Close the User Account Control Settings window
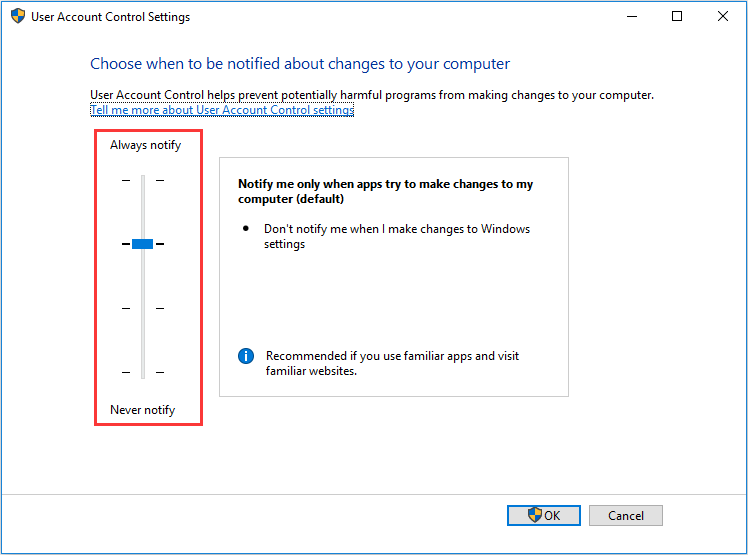Image resolution: width=748 pixels, height=555 pixels. [x=722, y=17]
